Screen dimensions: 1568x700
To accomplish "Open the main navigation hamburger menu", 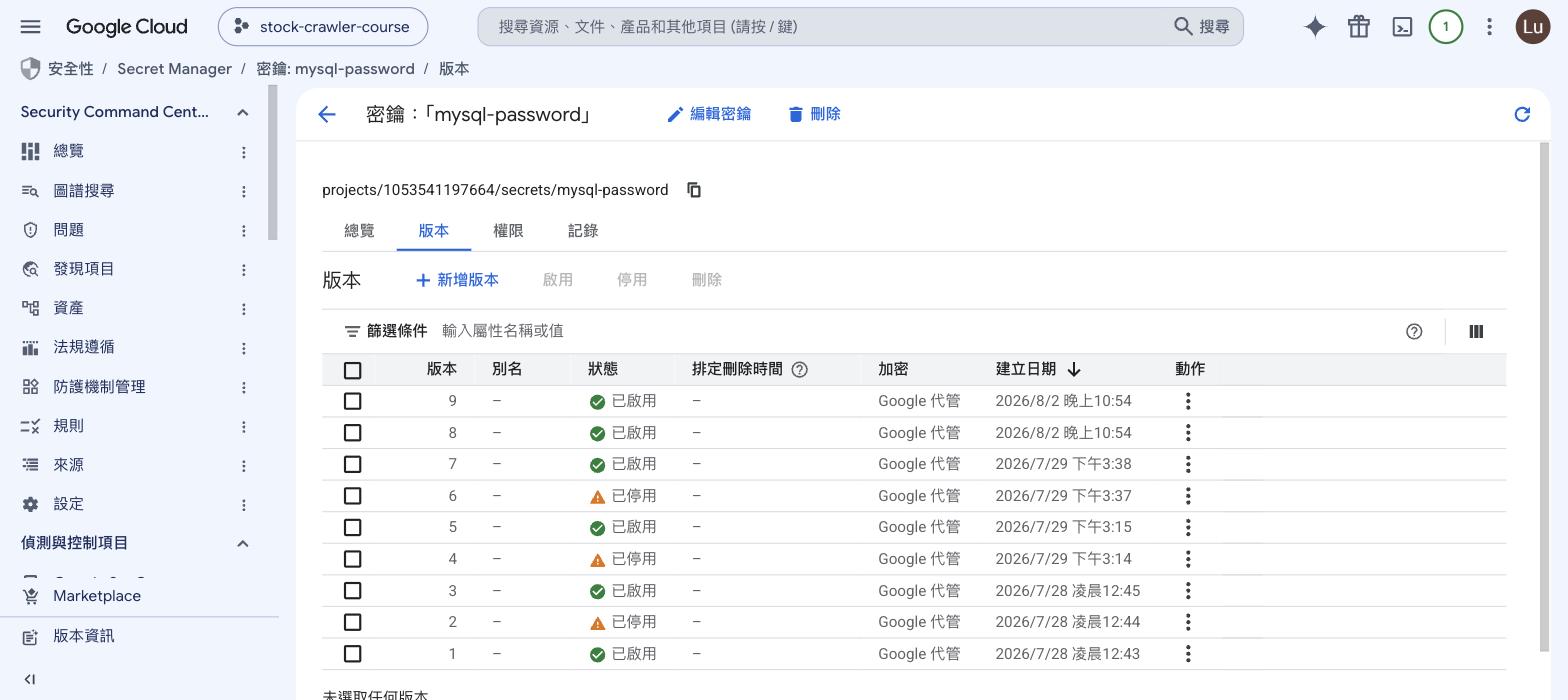I will click(x=30, y=27).
